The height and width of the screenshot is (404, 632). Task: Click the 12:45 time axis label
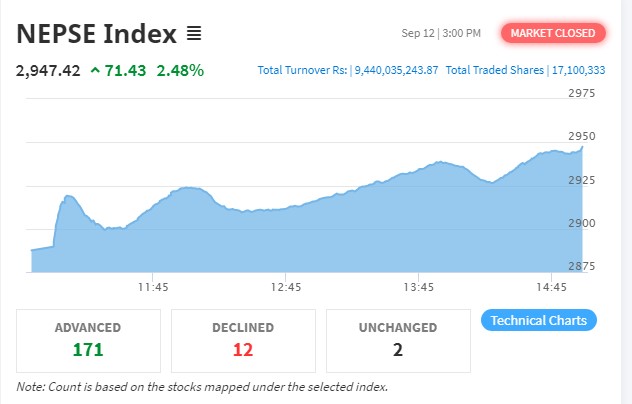click(285, 287)
